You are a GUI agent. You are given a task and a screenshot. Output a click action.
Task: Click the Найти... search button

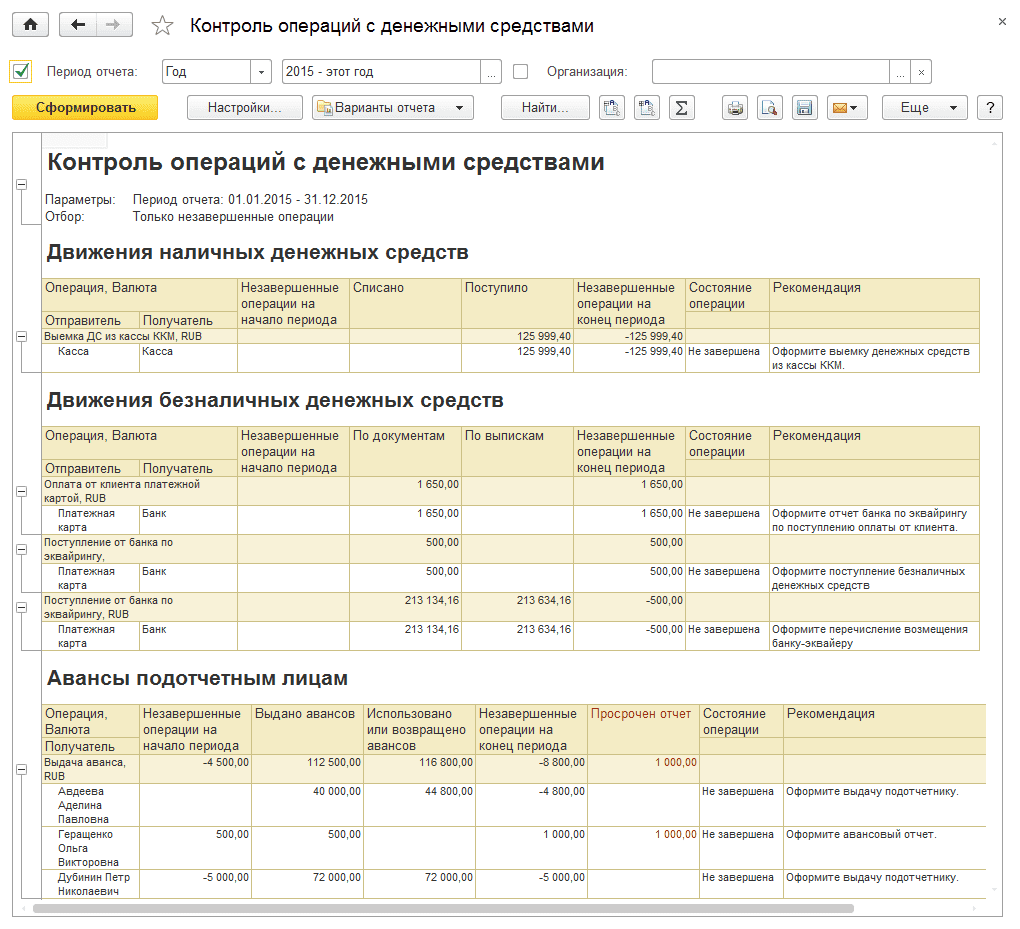pyautogui.click(x=545, y=108)
